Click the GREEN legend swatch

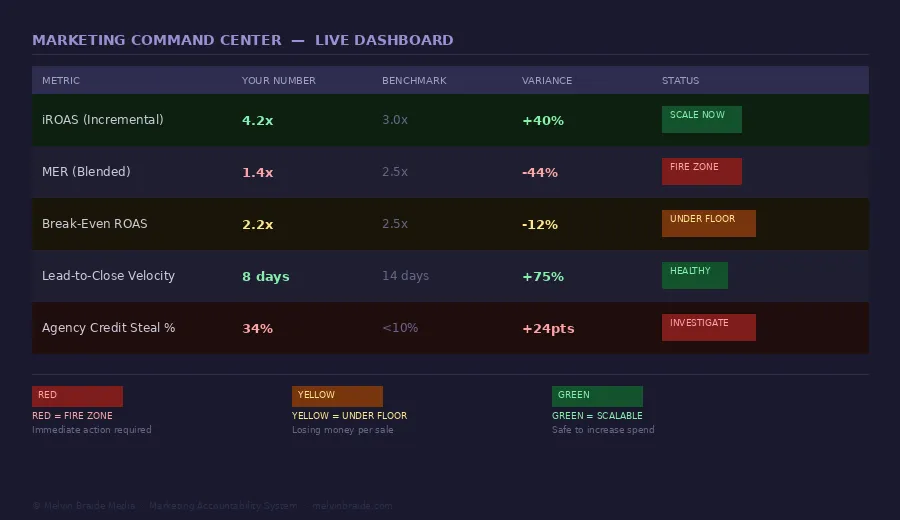pos(597,396)
